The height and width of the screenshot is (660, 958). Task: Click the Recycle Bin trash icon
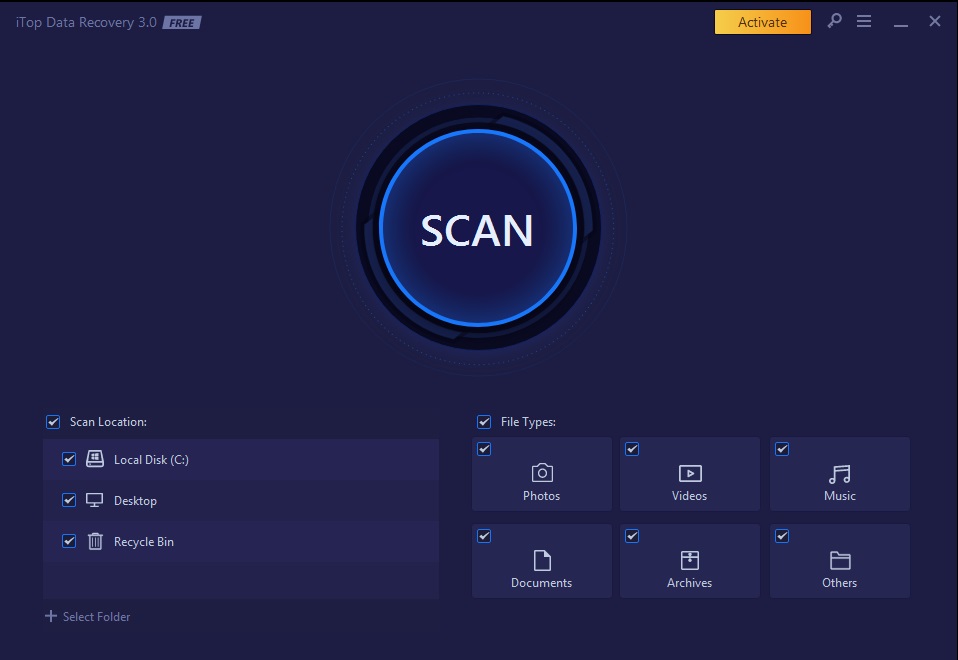click(x=95, y=541)
